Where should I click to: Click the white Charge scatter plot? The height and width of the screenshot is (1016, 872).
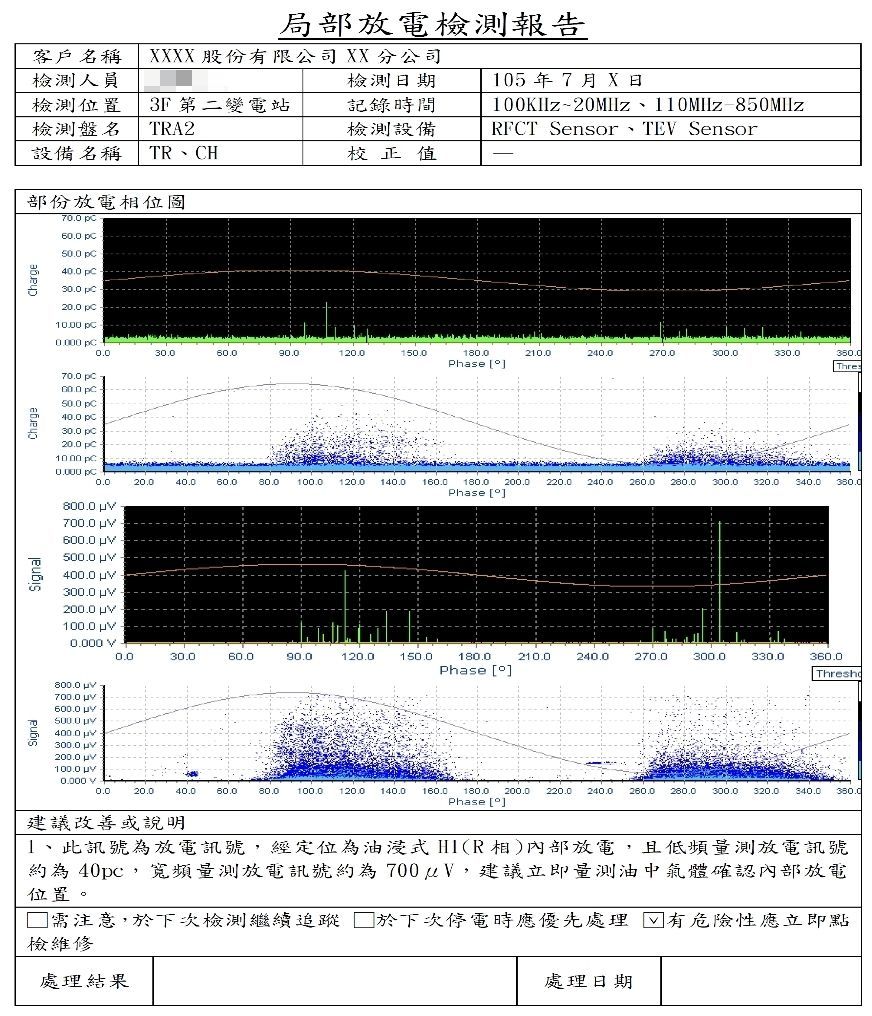(x=477, y=424)
